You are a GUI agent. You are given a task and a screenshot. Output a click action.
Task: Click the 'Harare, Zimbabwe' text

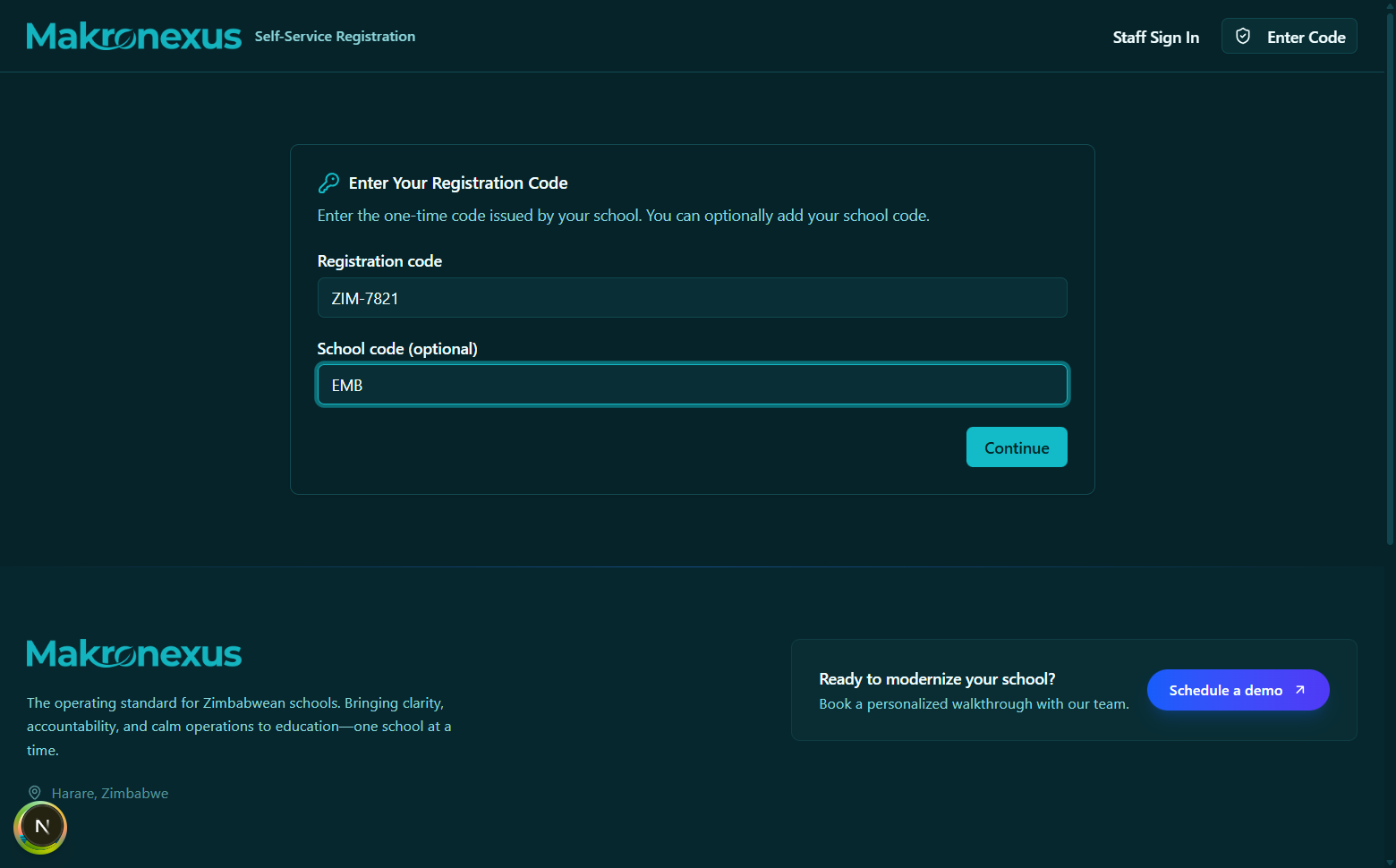[x=110, y=793]
